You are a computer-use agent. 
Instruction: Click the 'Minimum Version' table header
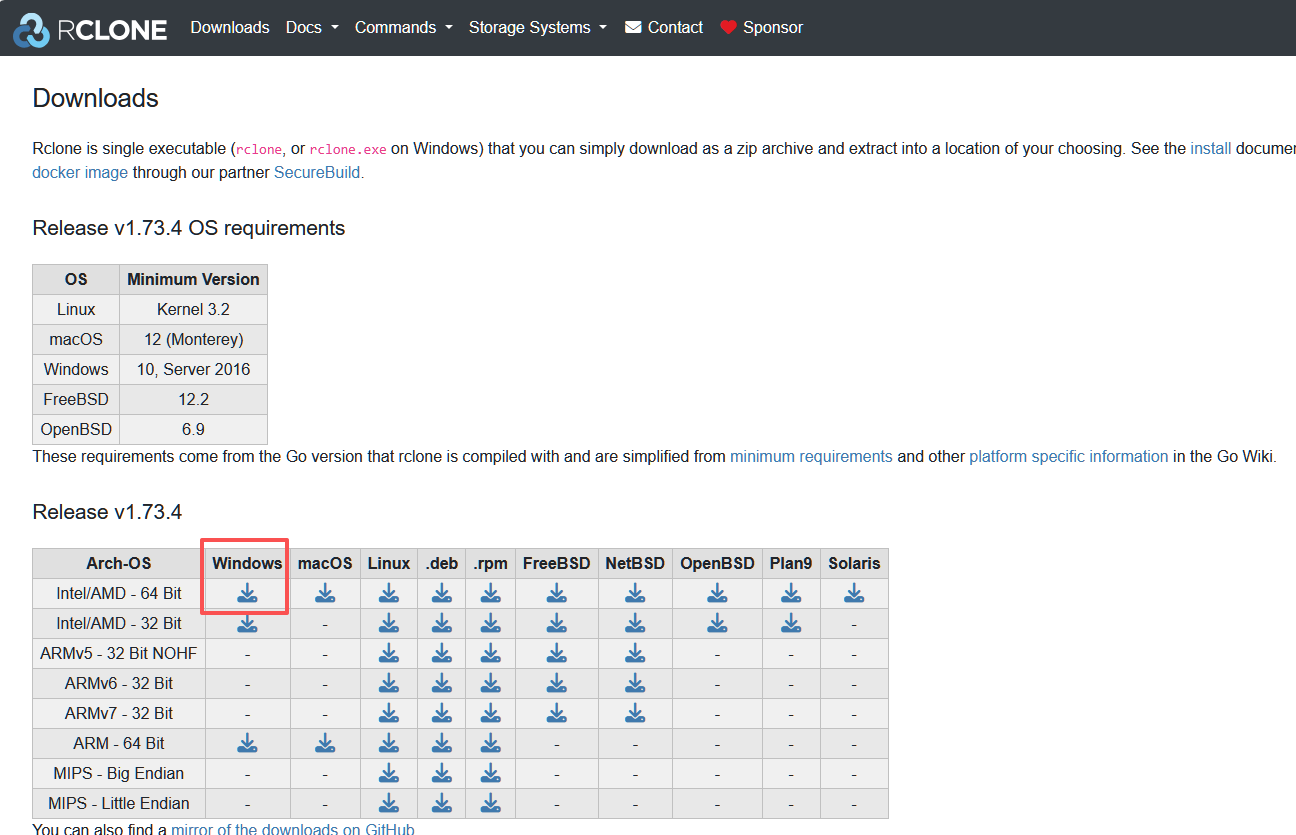coord(194,280)
